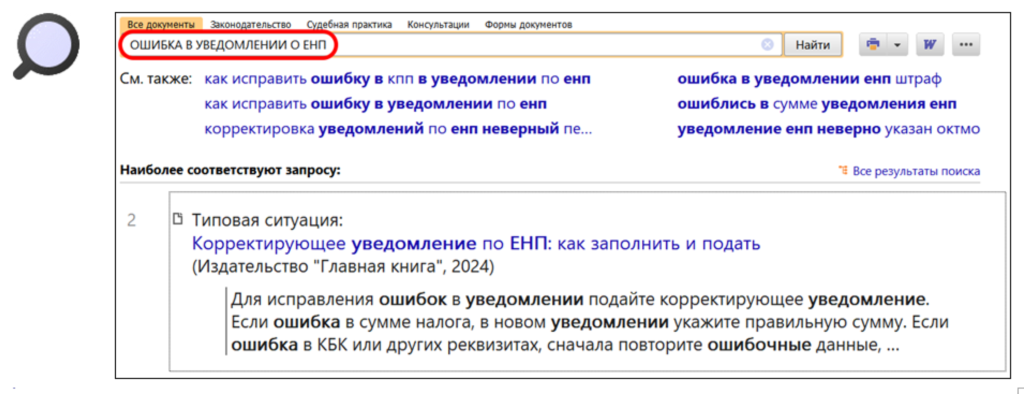The height and width of the screenshot is (394, 1024).
Task: Click the snippet text Для исправления ошибок в уведомлении
Action: [579, 300]
